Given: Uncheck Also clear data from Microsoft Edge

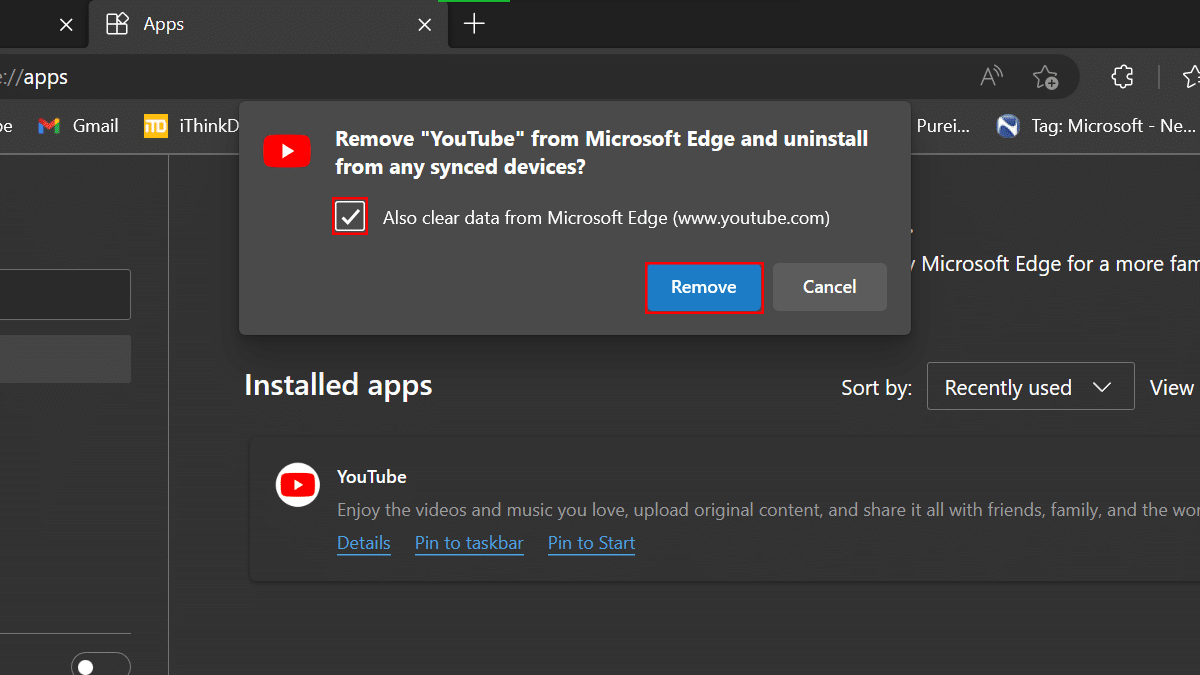Looking at the screenshot, I should tap(350, 217).
